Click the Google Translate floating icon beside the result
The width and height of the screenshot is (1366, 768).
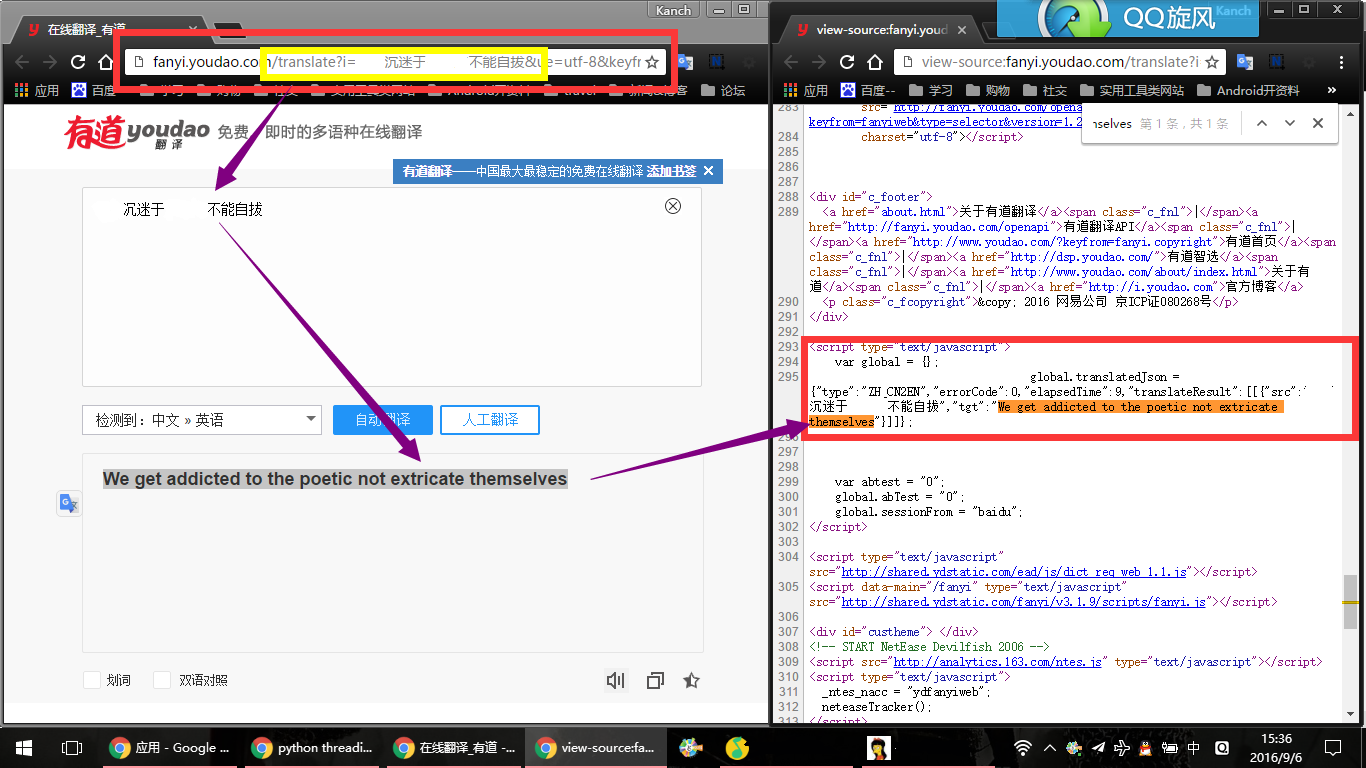point(68,504)
